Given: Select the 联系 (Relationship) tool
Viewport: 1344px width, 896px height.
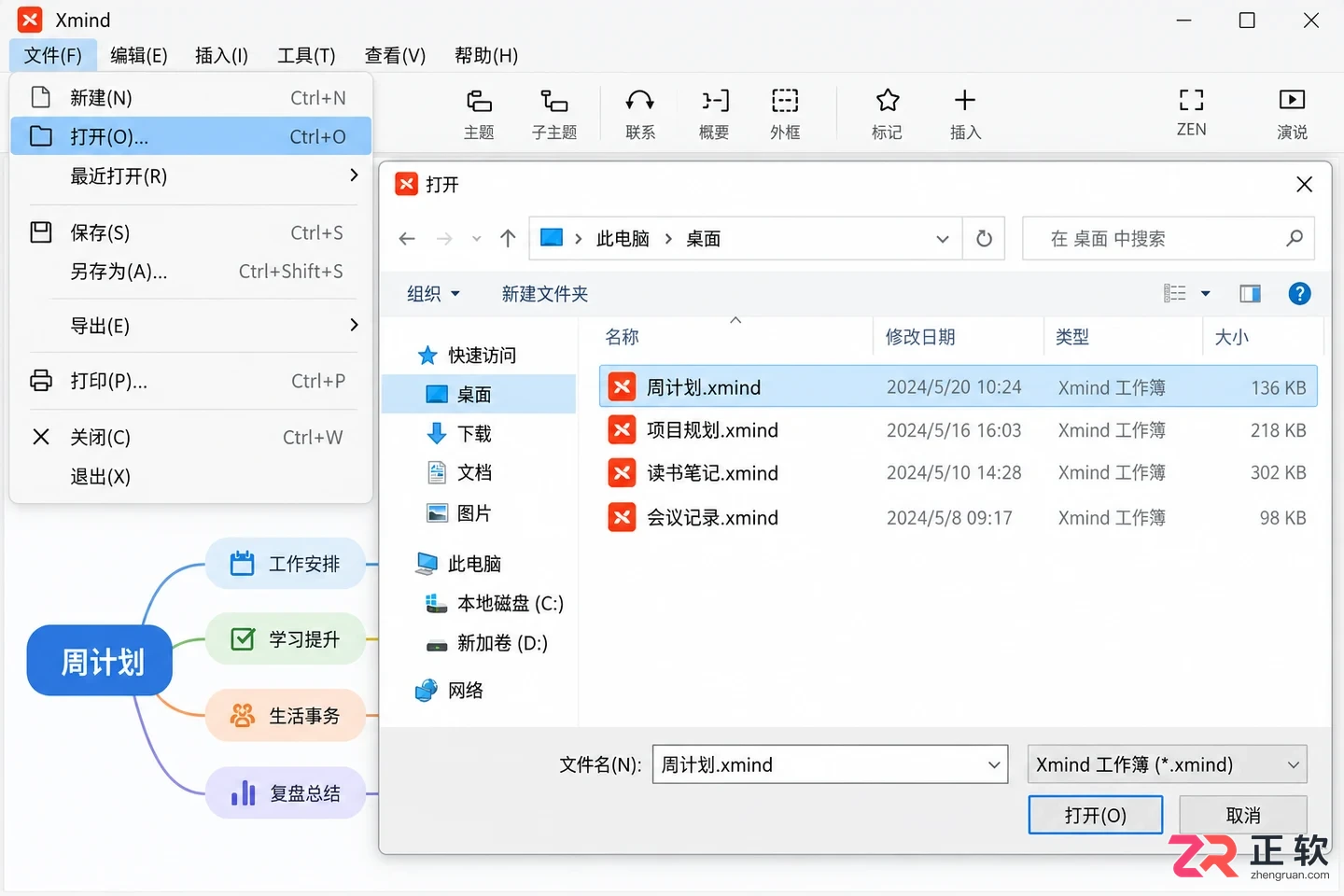Looking at the screenshot, I should coord(640,101).
